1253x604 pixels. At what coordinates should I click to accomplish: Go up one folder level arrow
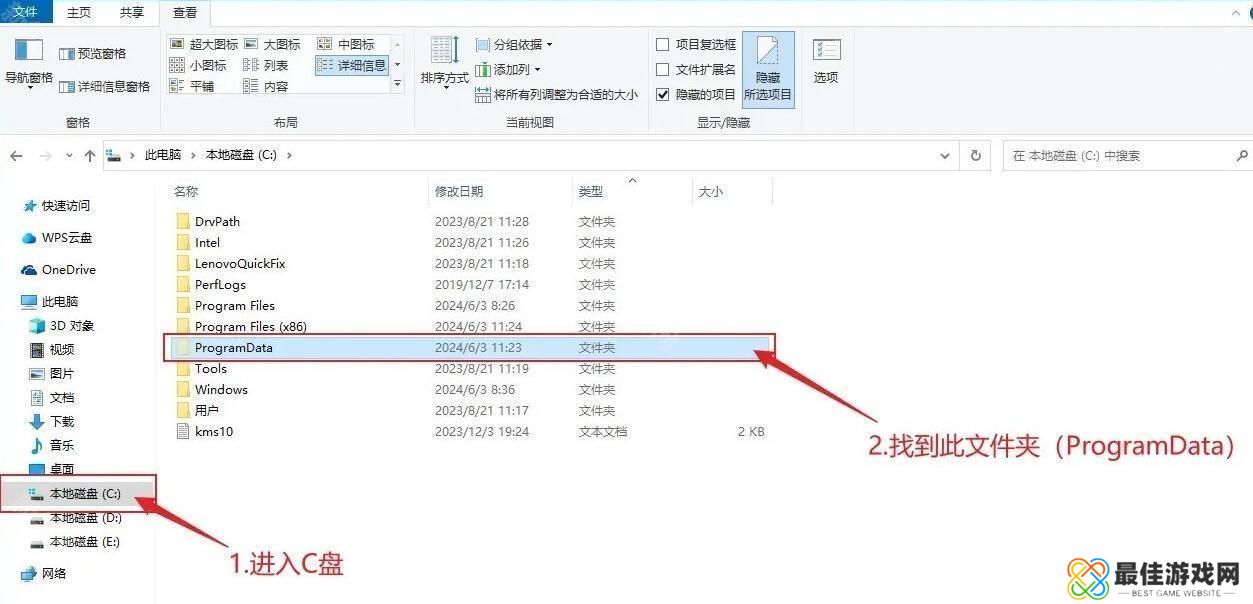pyautogui.click(x=90, y=156)
